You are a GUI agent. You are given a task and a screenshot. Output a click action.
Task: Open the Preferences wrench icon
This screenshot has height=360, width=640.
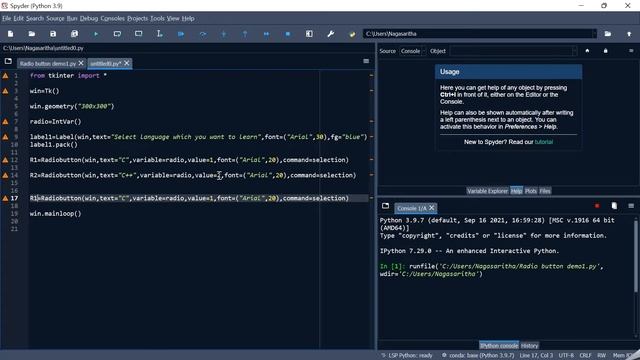pyautogui.click(x=331, y=34)
